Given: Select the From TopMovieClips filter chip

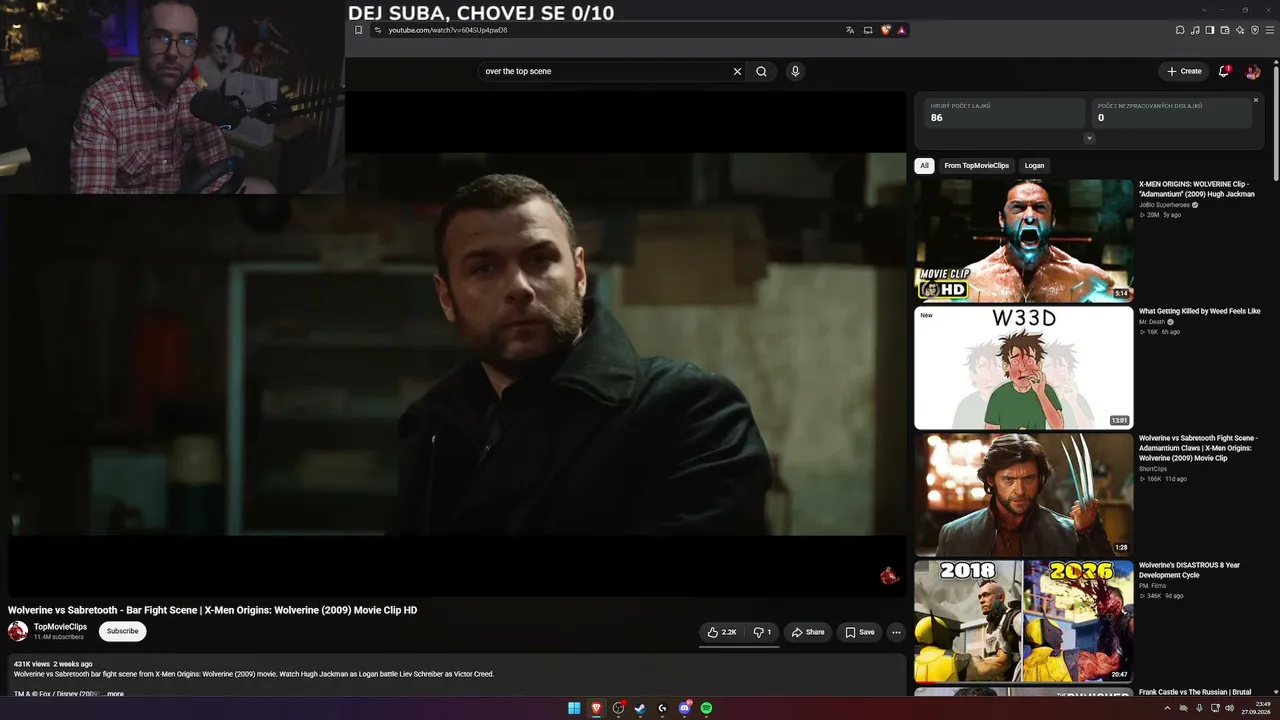Looking at the screenshot, I should [x=977, y=166].
